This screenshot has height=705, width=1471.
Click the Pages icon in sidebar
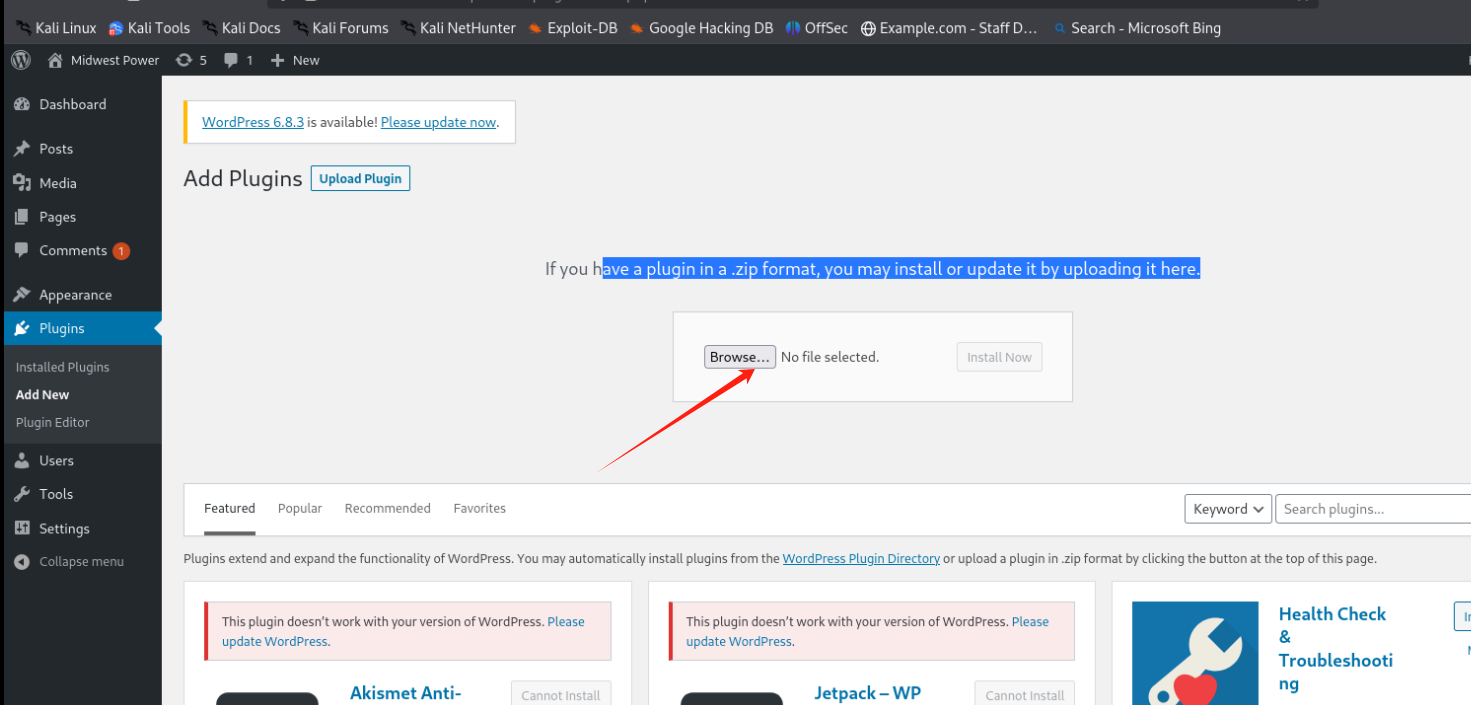point(22,217)
